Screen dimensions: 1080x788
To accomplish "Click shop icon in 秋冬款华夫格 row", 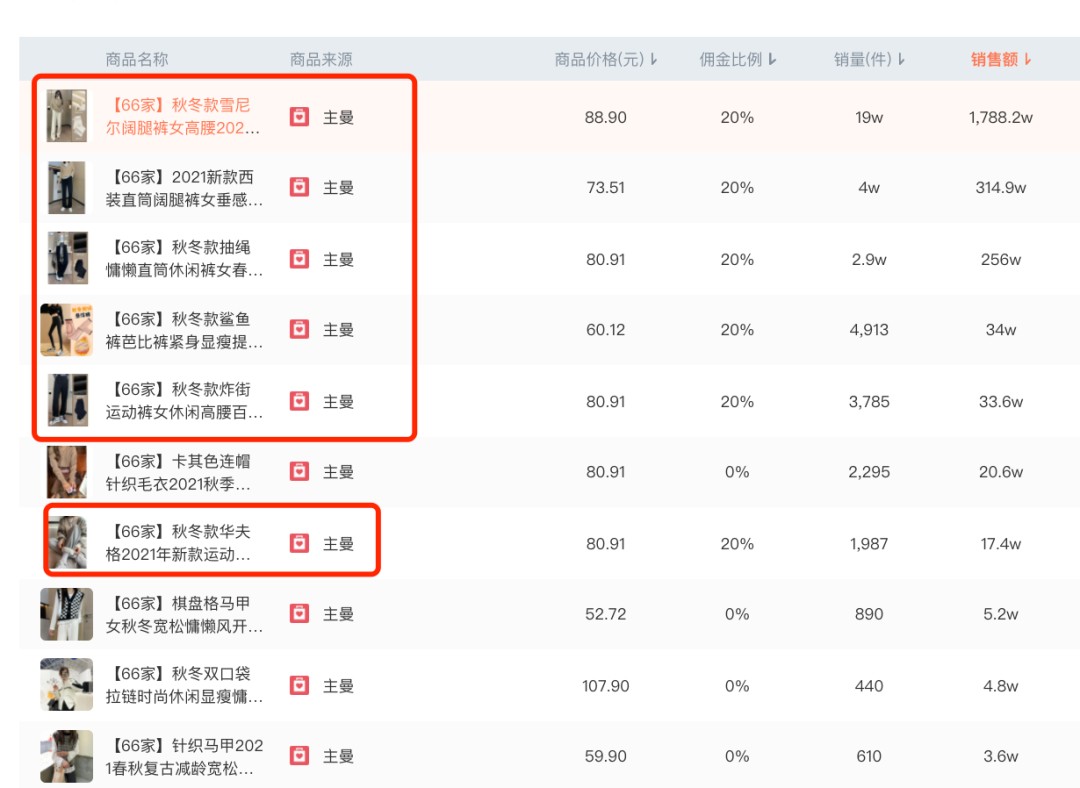I will pos(299,543).
